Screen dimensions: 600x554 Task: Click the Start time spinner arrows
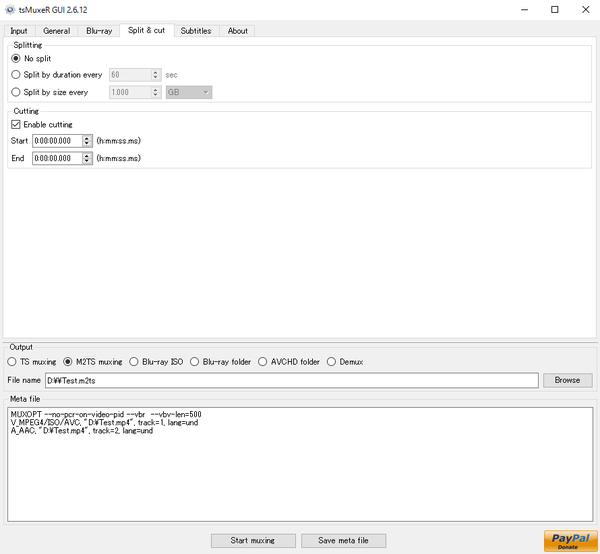pyautogui.click(x=87, y=141)
